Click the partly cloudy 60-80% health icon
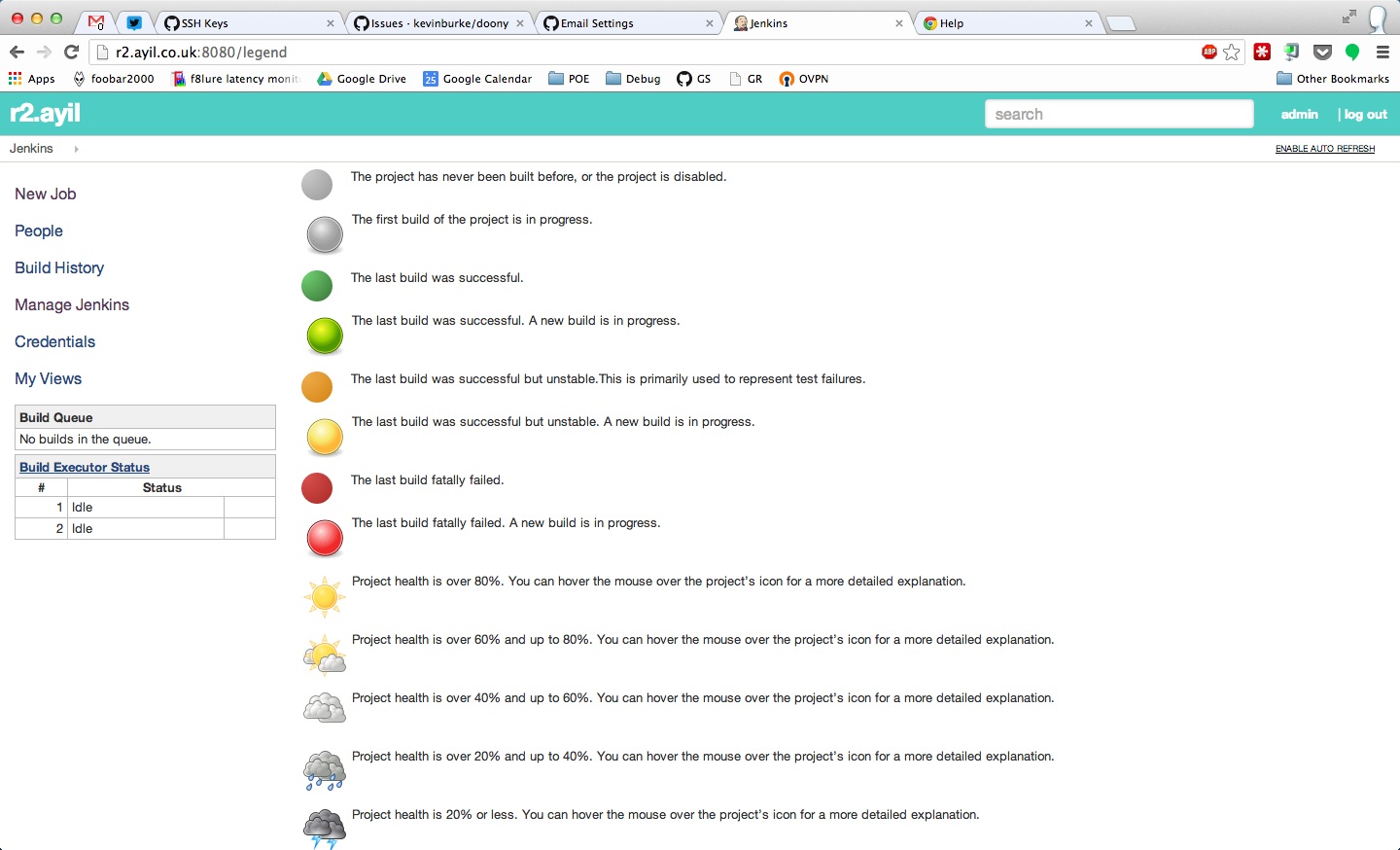The height and width of the screenshot is (850, 1400). click(324, 655)
